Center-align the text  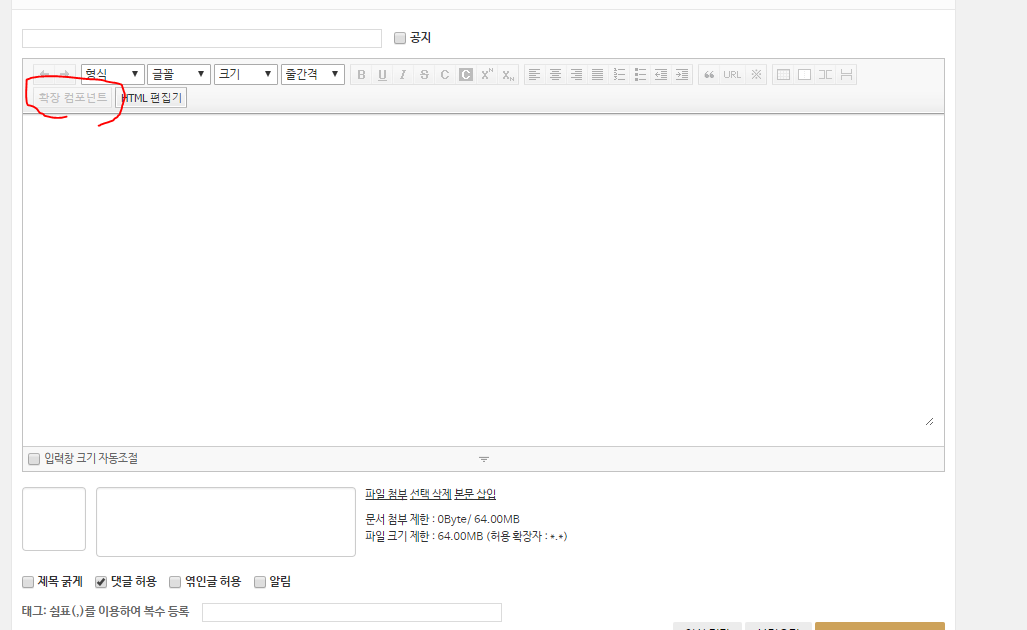[x=555, y=73]
